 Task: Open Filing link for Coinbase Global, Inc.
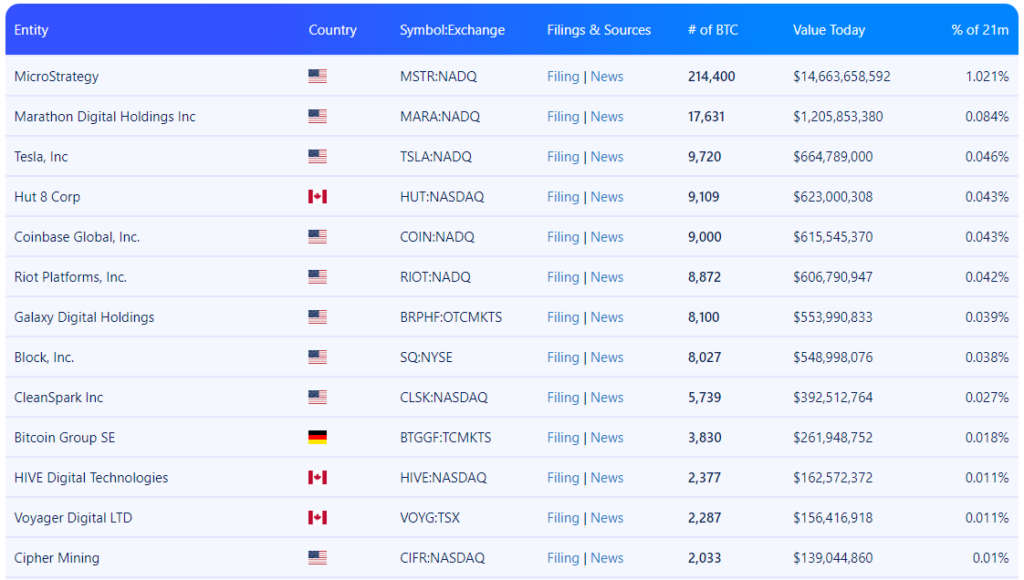tap(563, 237)
